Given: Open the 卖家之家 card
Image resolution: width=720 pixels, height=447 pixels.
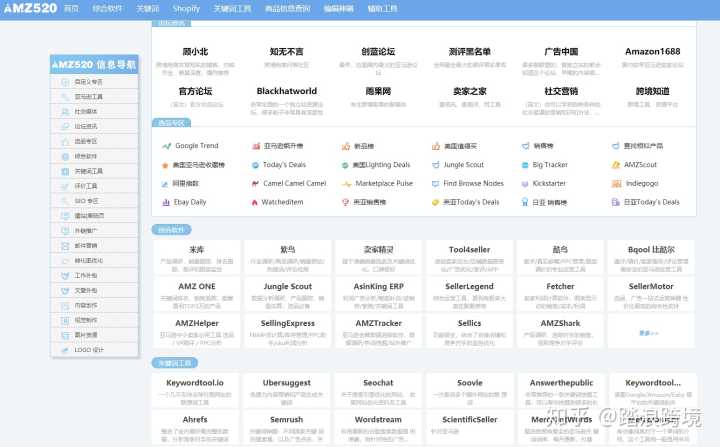Looking at the screenshot, I should tap(470, 97).
